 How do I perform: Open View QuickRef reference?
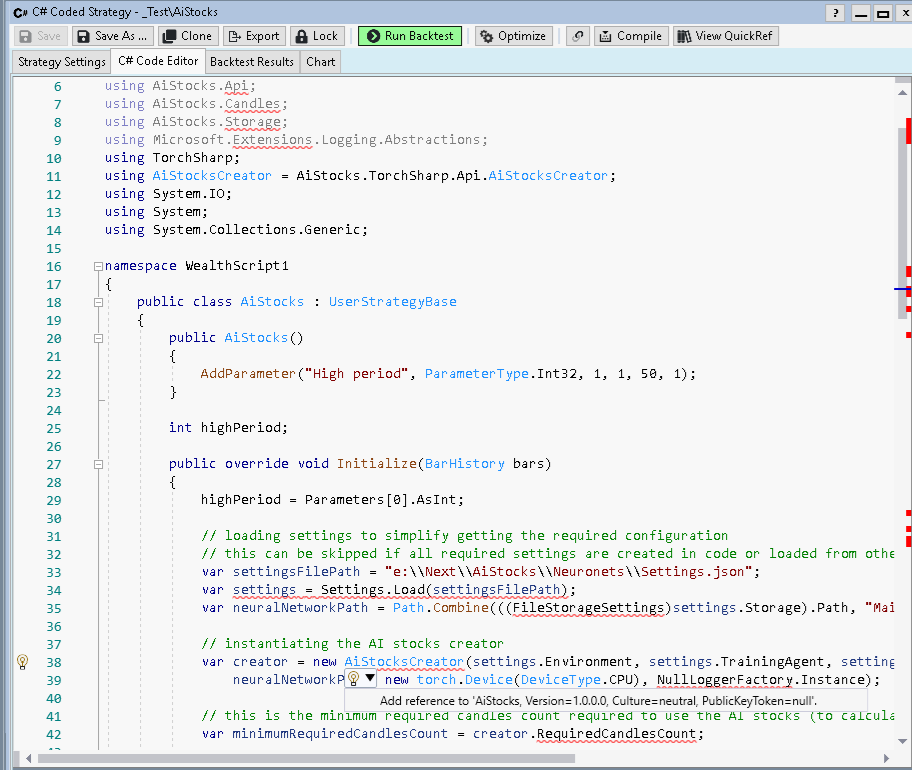[726, 36]
